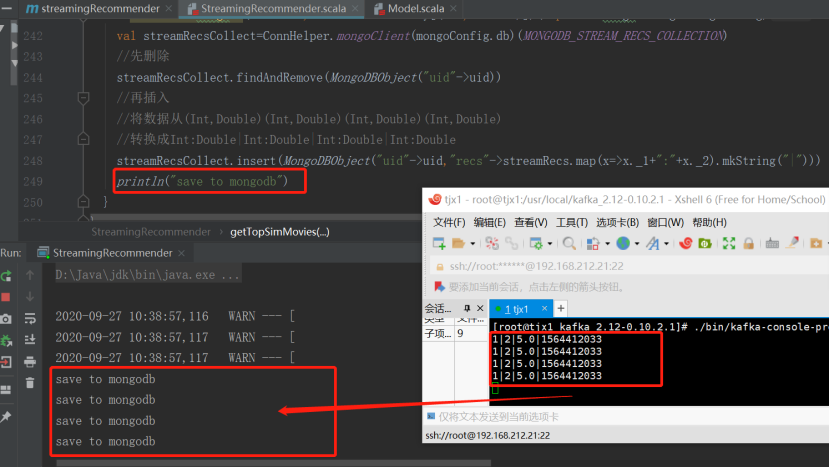
Task: Collapse code fold marker at line 245
Action: point(83,98)
